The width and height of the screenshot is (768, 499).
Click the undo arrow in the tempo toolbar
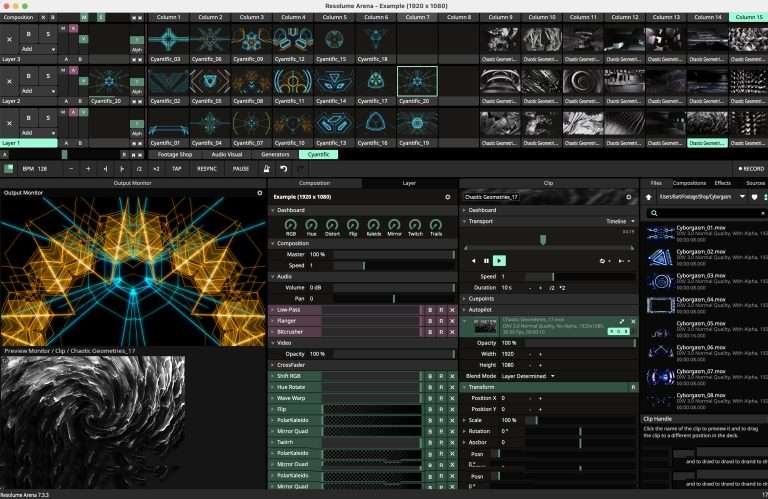[284, 168]
